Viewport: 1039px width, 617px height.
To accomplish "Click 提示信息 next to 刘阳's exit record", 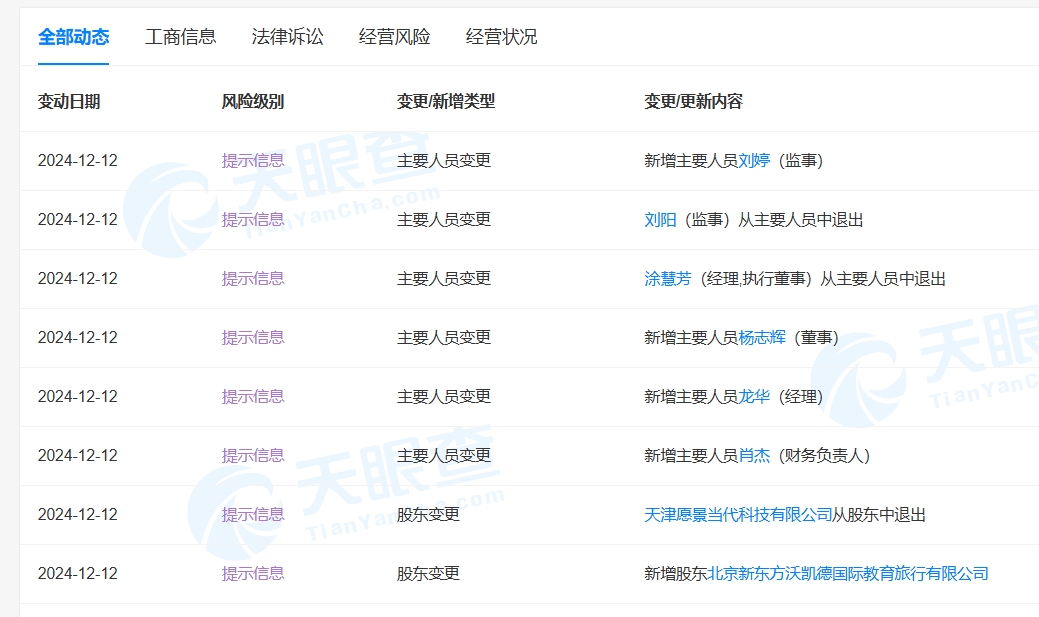I will pyautogui.click(x=252, y=219).
